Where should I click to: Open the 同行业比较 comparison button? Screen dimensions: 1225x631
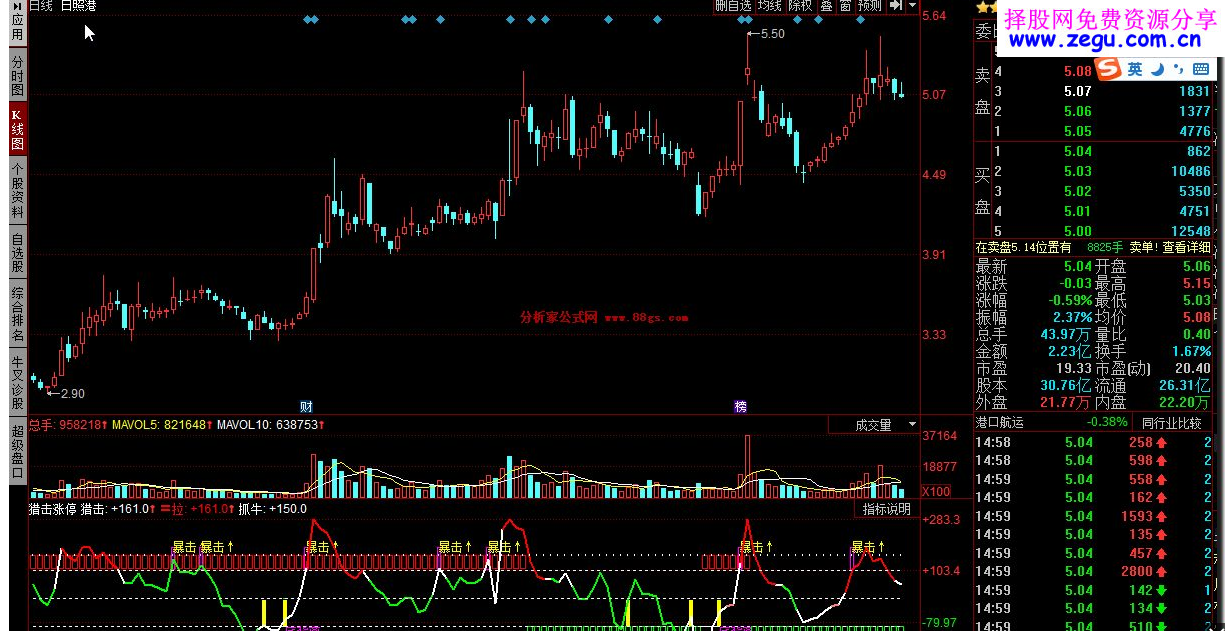tap(1170, 423)
